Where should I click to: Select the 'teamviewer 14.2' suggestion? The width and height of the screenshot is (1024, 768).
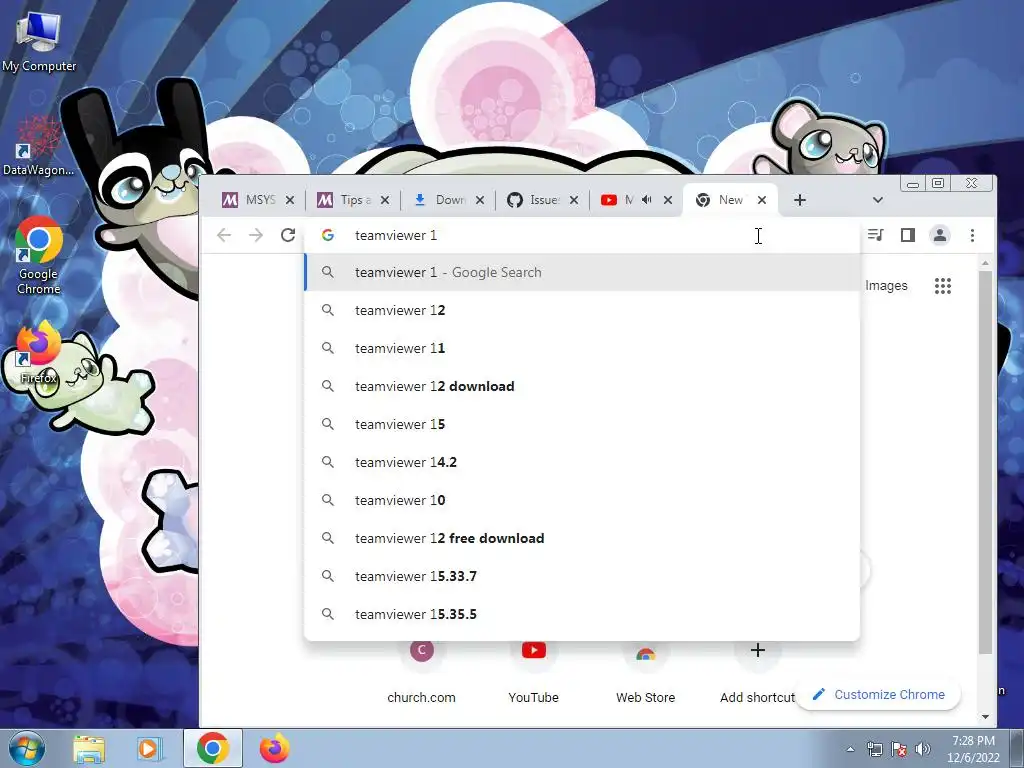[x=582, y=462]
